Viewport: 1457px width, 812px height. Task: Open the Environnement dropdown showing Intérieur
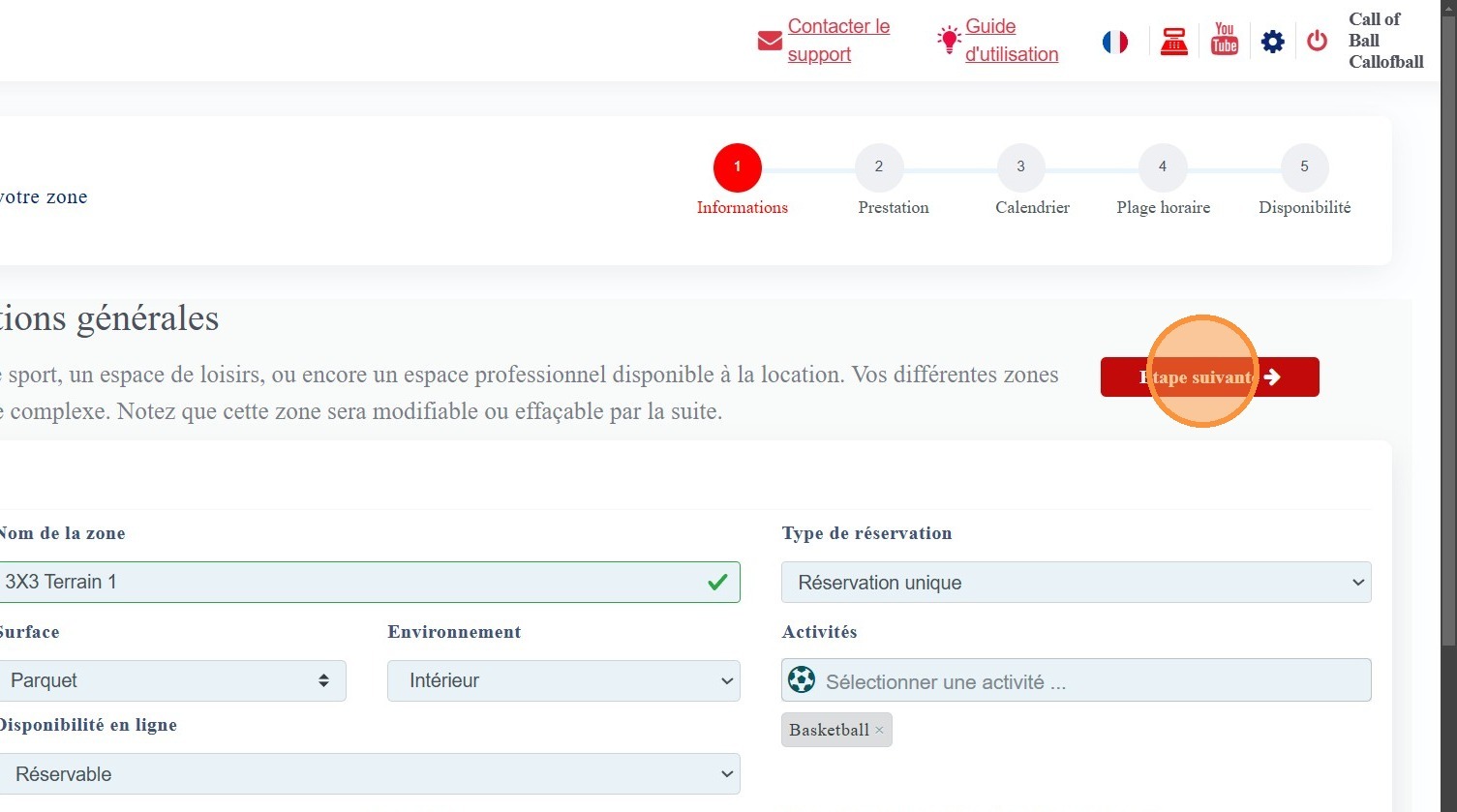(563, 681)
